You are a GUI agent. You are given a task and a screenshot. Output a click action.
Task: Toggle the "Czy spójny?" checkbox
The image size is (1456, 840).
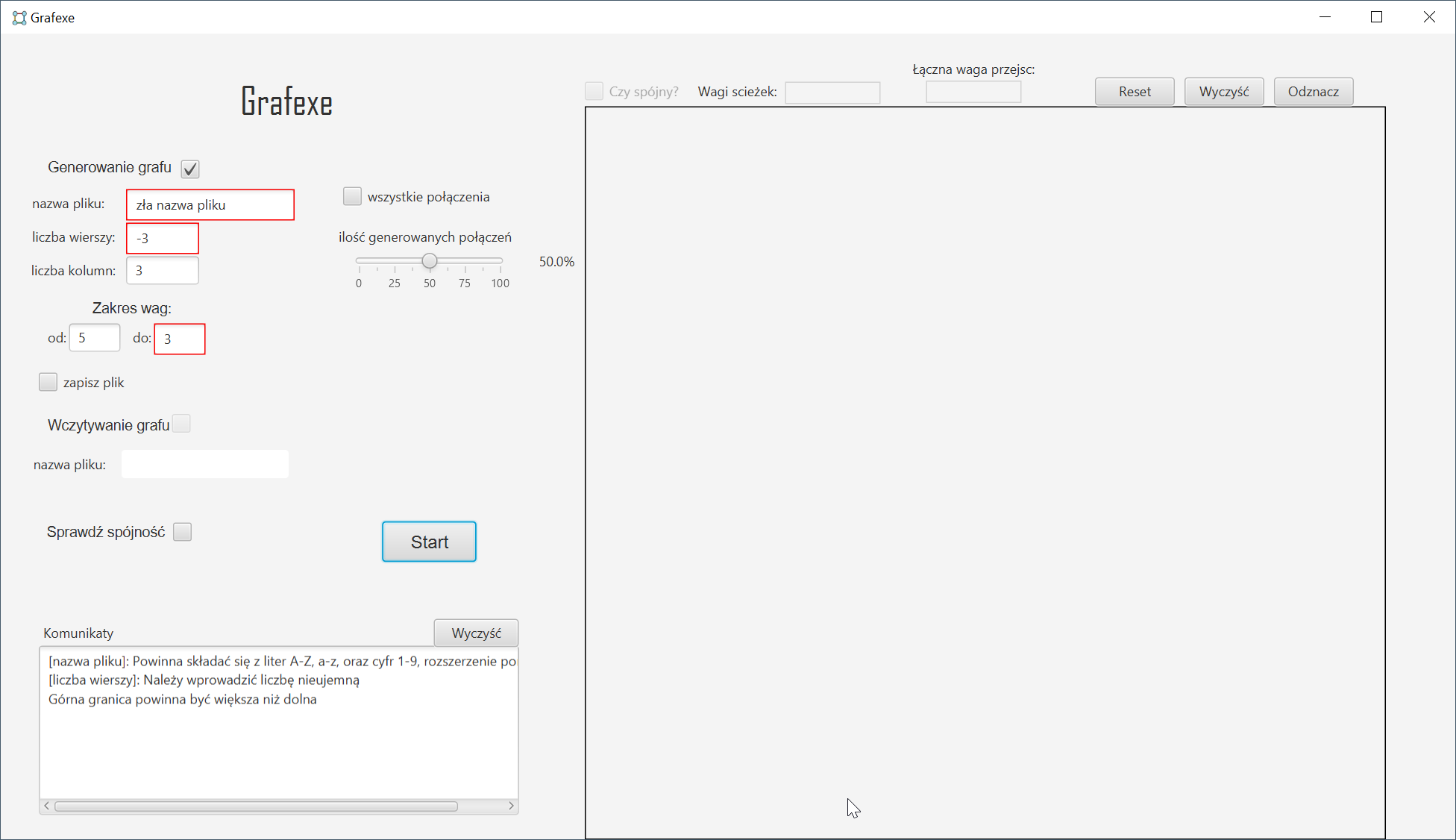[x=594, y=90]
